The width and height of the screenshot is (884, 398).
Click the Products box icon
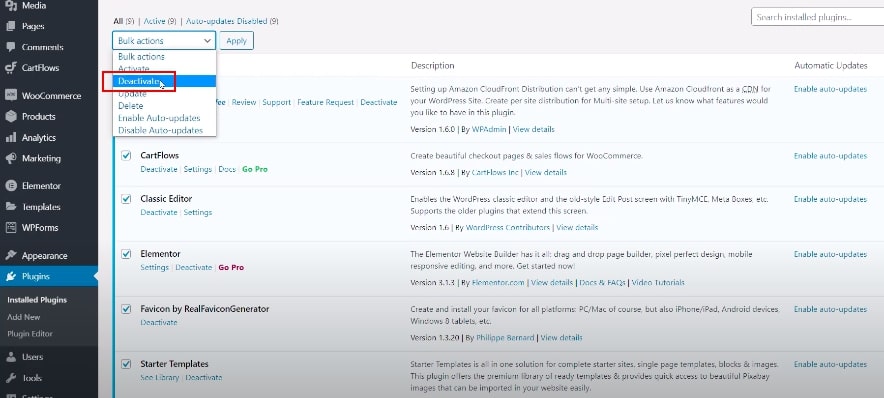click(11, 117)
